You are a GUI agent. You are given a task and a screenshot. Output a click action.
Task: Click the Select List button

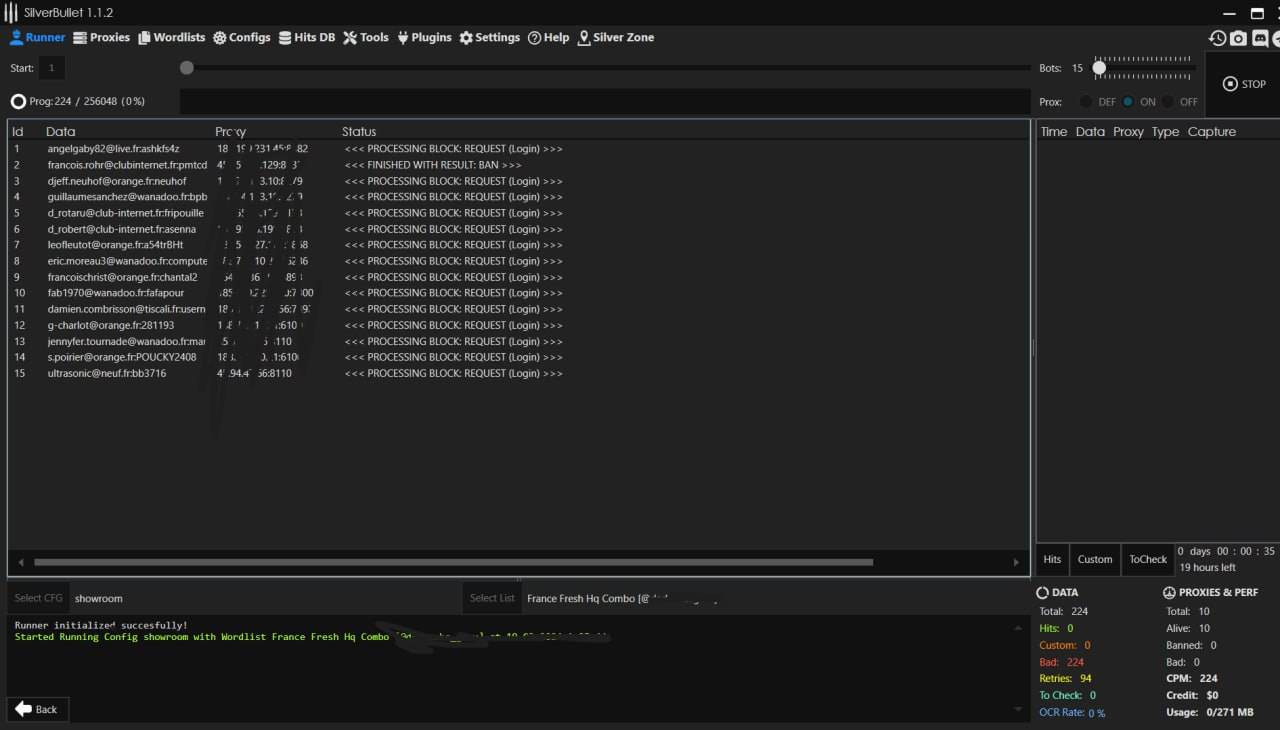[x=492, y=598]
